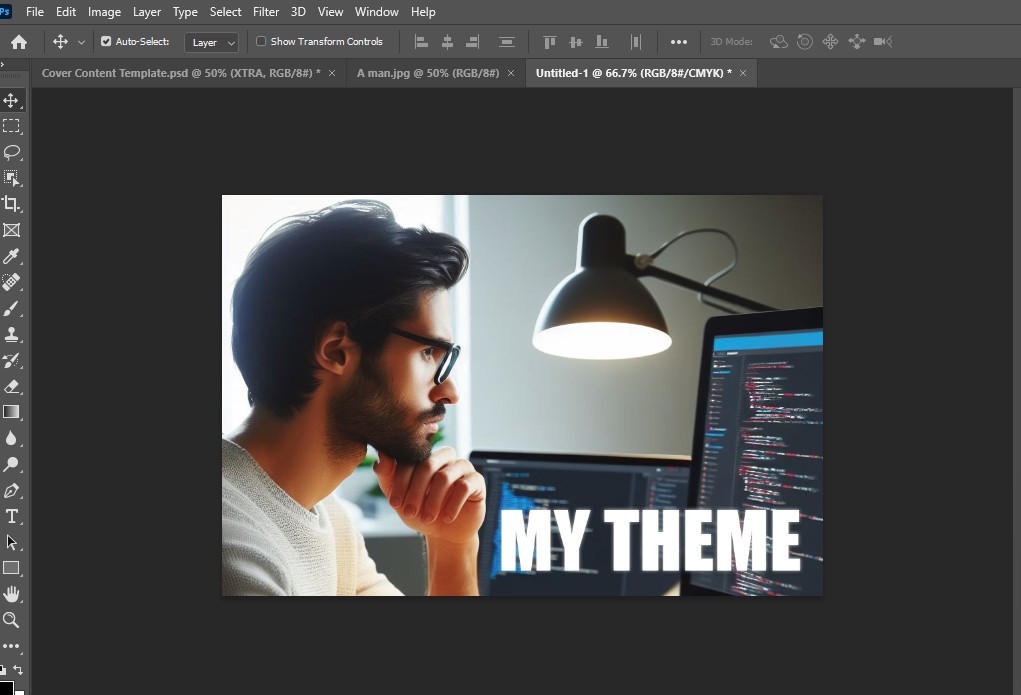Select the Move tool in toolbox

click(11, 100)
